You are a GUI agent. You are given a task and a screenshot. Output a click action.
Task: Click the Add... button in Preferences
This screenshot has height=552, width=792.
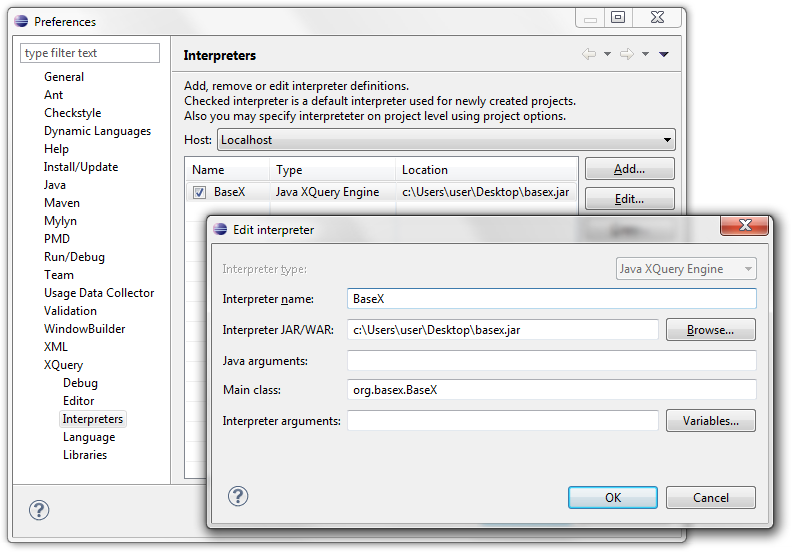click(x=629, y=169)
